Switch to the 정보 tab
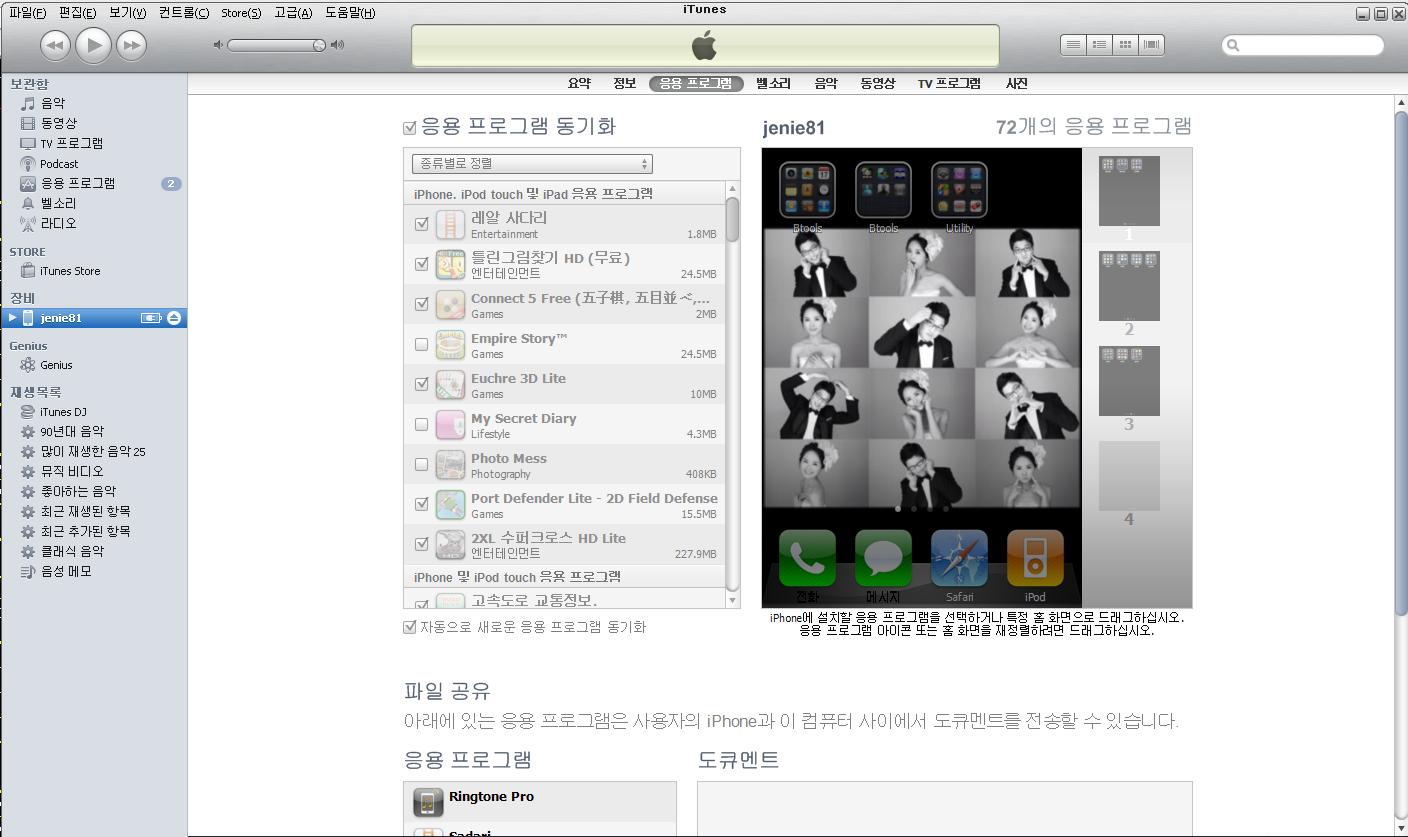1408x837 pixels. click(x=624, y=84)
